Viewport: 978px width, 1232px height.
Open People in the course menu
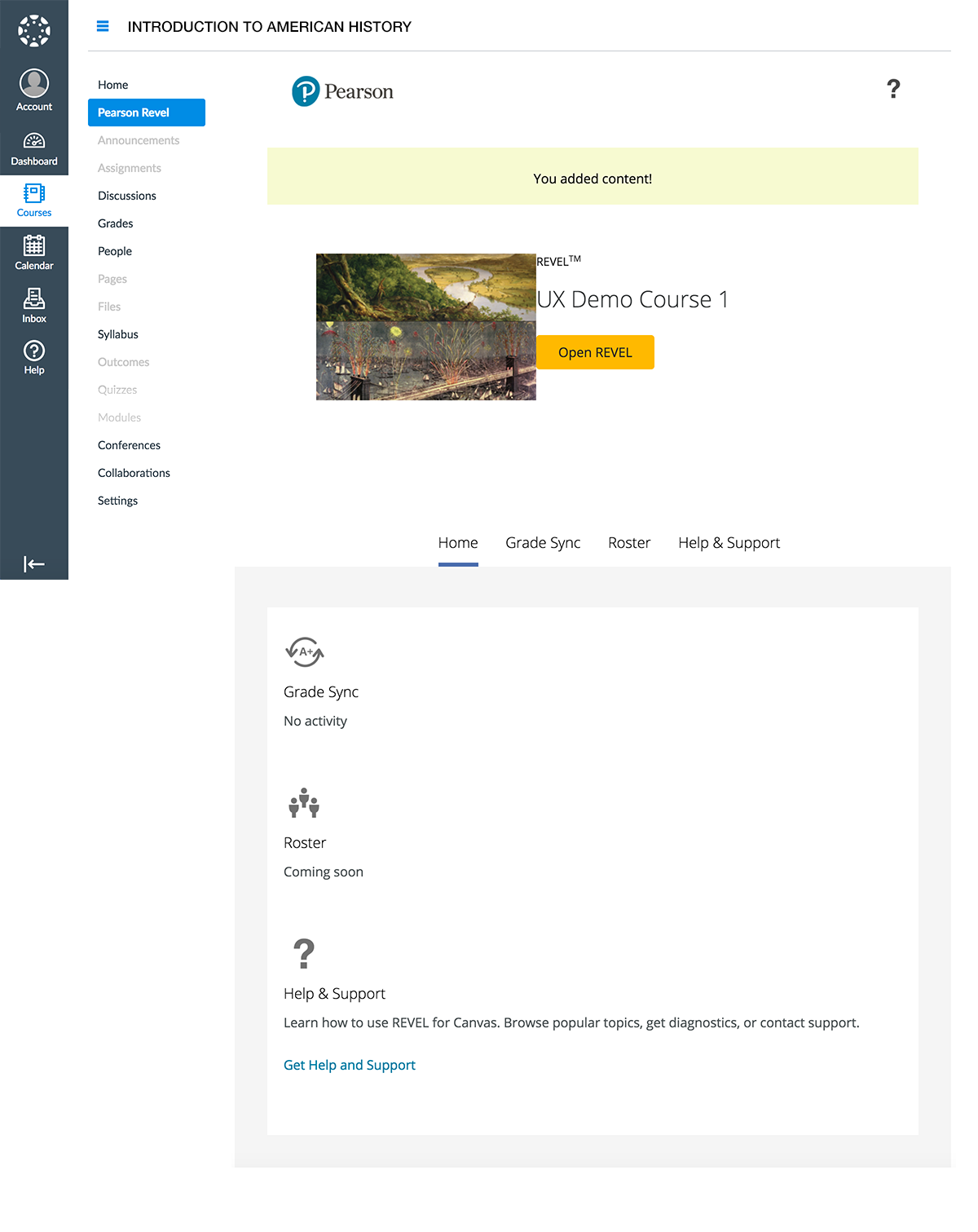pyautogui.click(x=115, y=251)
